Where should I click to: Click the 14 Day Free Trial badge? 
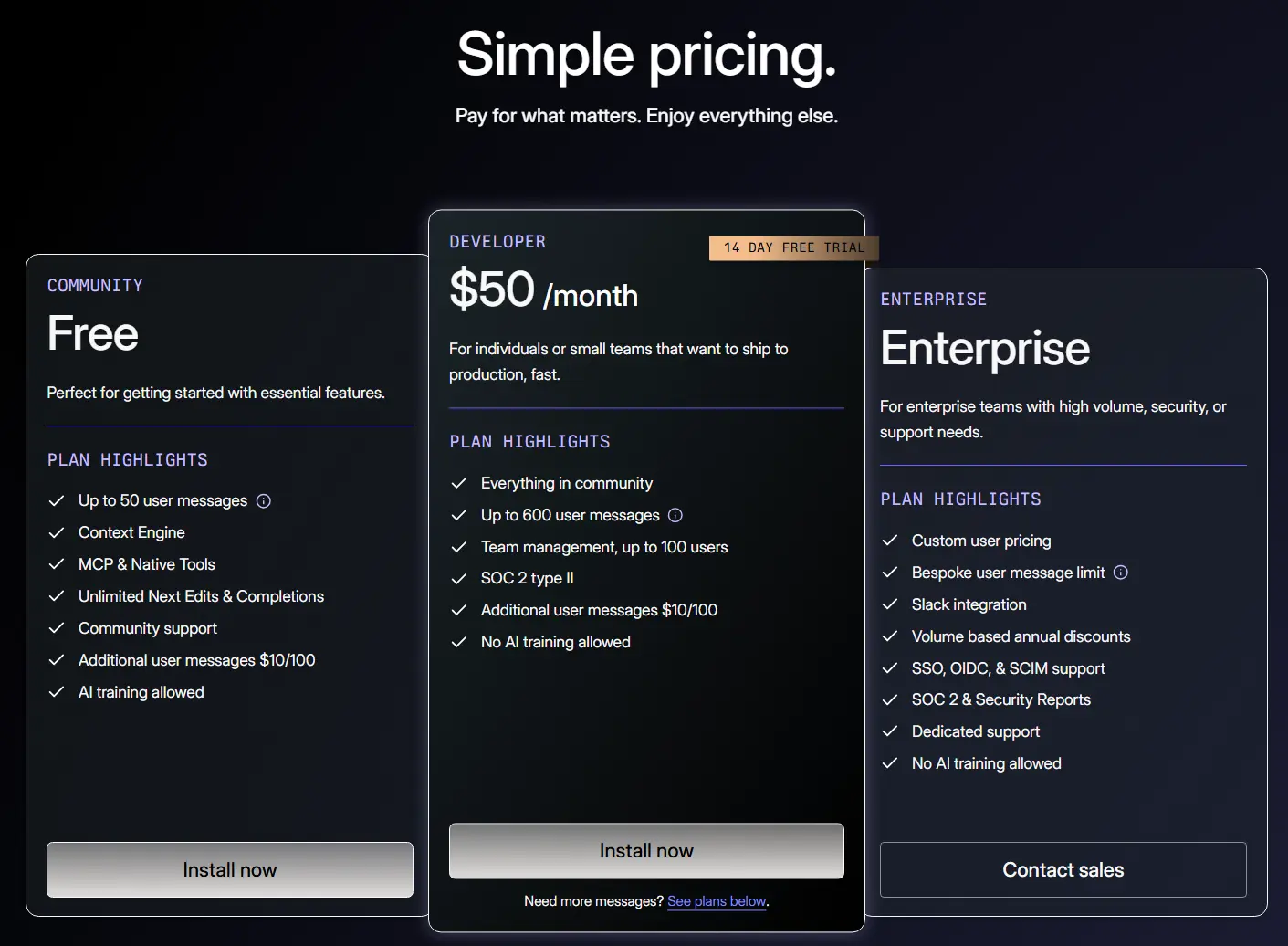(x=793, y=247)
